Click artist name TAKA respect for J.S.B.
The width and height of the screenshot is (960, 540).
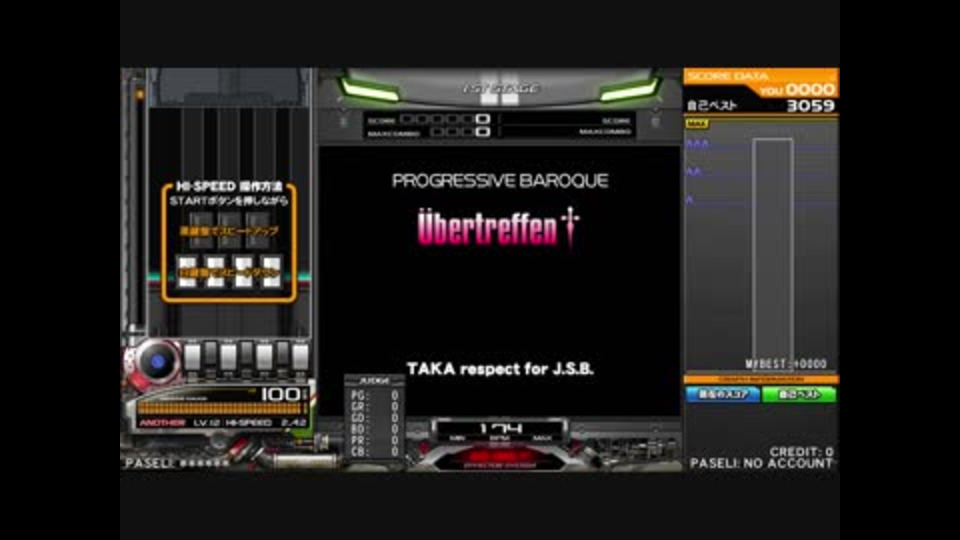point(500,369)
